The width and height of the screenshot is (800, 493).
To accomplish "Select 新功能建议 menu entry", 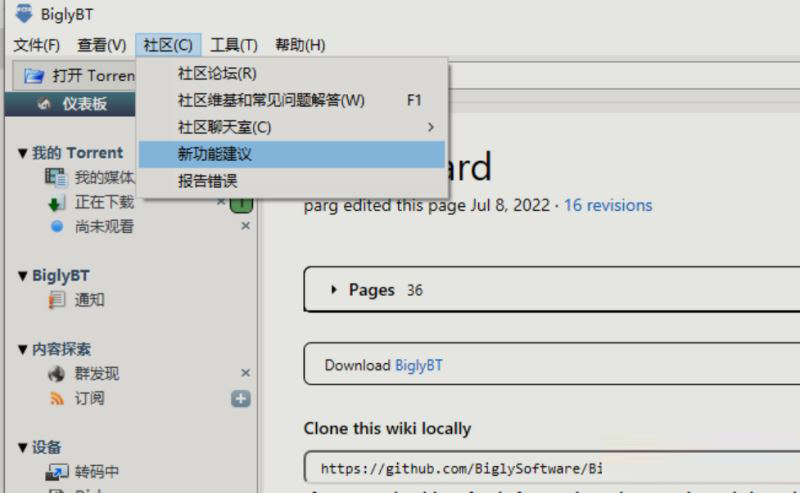I will [x=292, y=154].
